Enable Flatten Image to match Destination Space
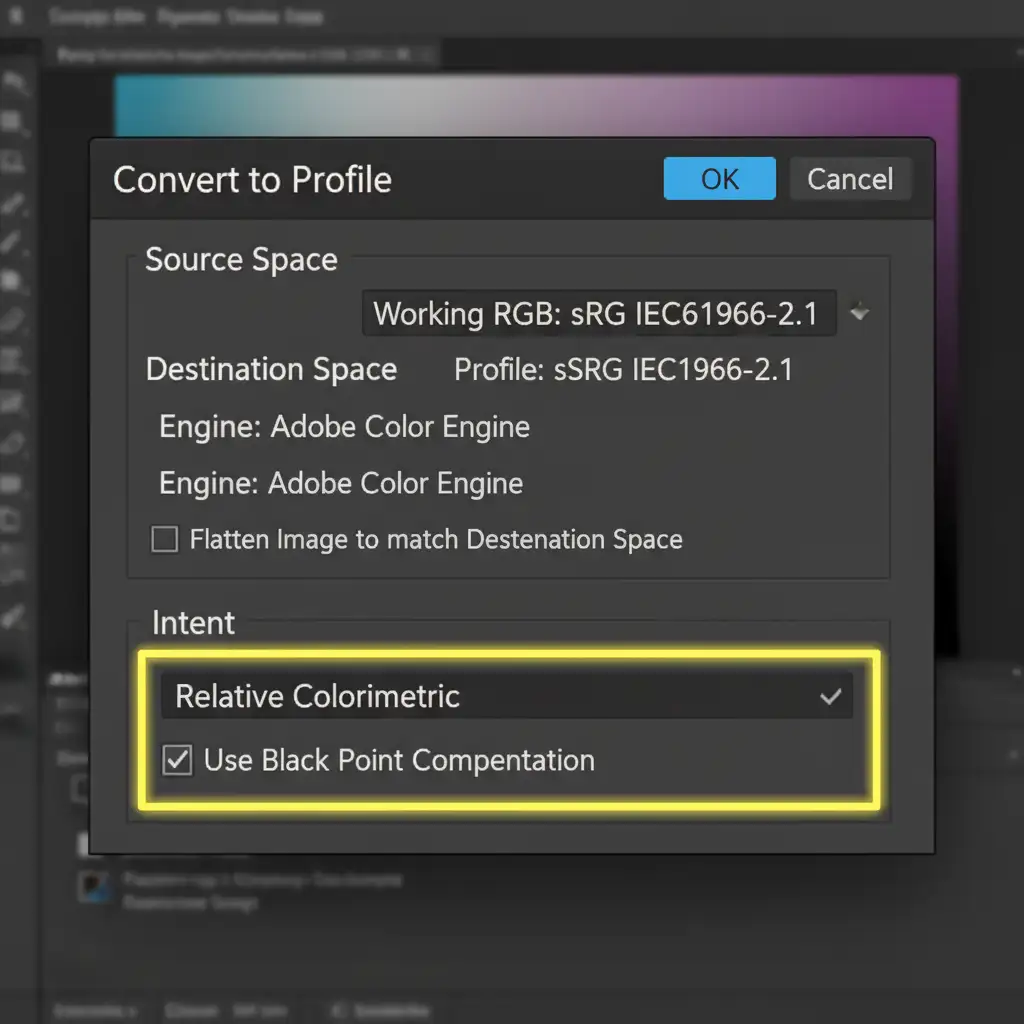This screenshot has width=1024, height=1024. tap(164, 540)
